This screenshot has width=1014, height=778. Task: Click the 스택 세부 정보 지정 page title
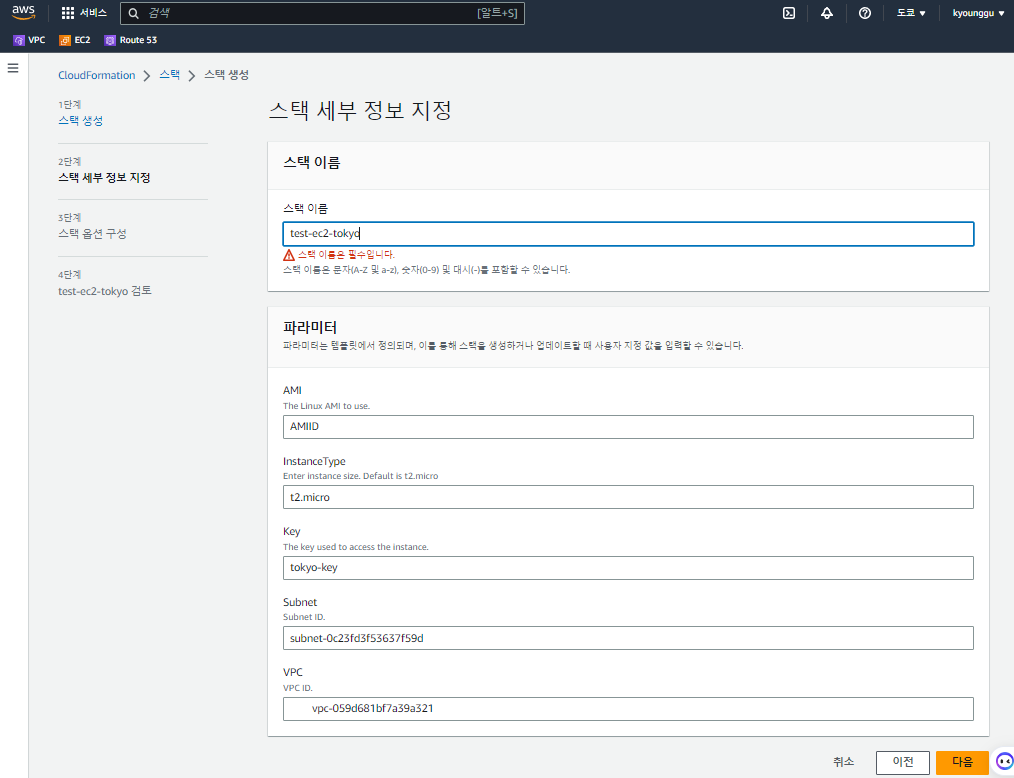tap(360, 111)
